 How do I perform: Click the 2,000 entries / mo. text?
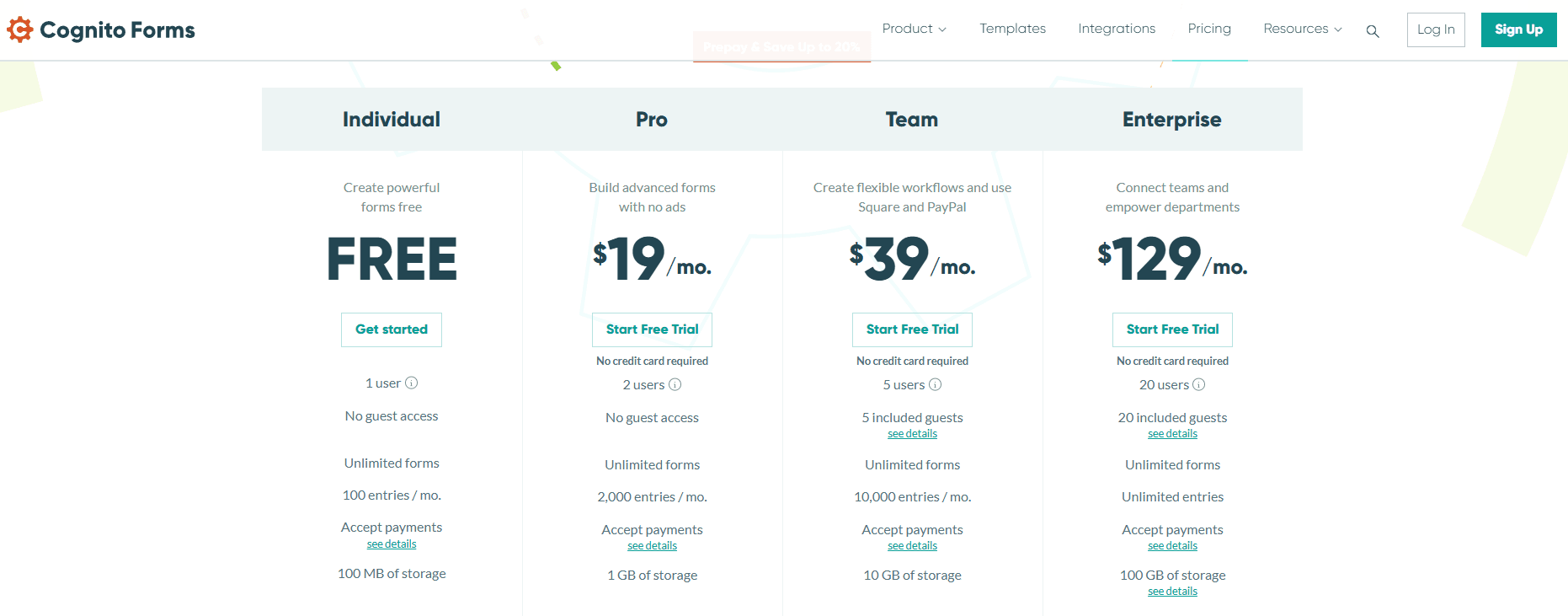tap(653, 497)
